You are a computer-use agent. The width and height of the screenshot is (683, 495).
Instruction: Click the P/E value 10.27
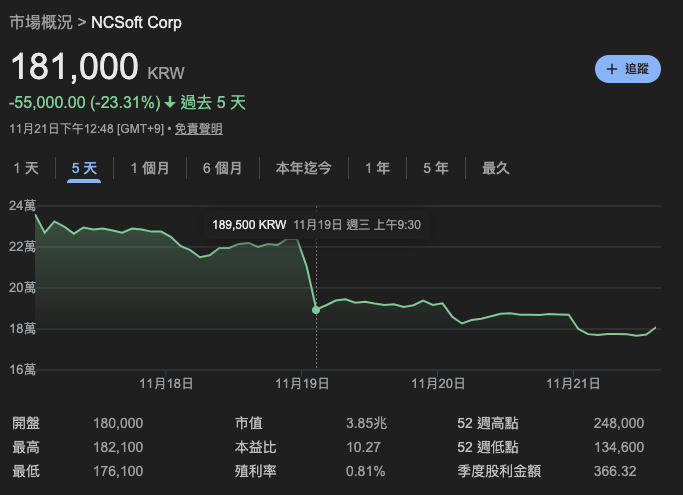tap(363, 447)
